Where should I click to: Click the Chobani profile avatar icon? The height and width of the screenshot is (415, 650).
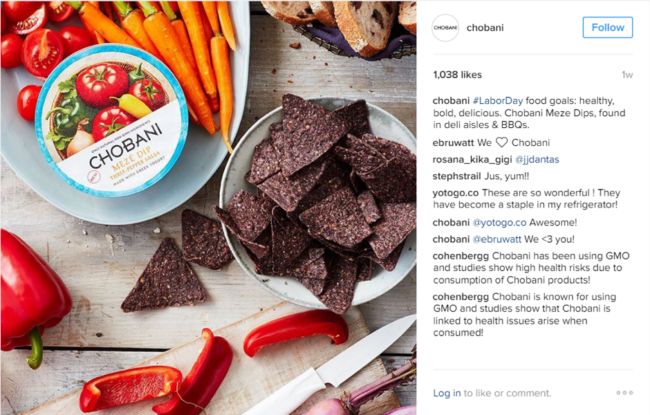445,28
